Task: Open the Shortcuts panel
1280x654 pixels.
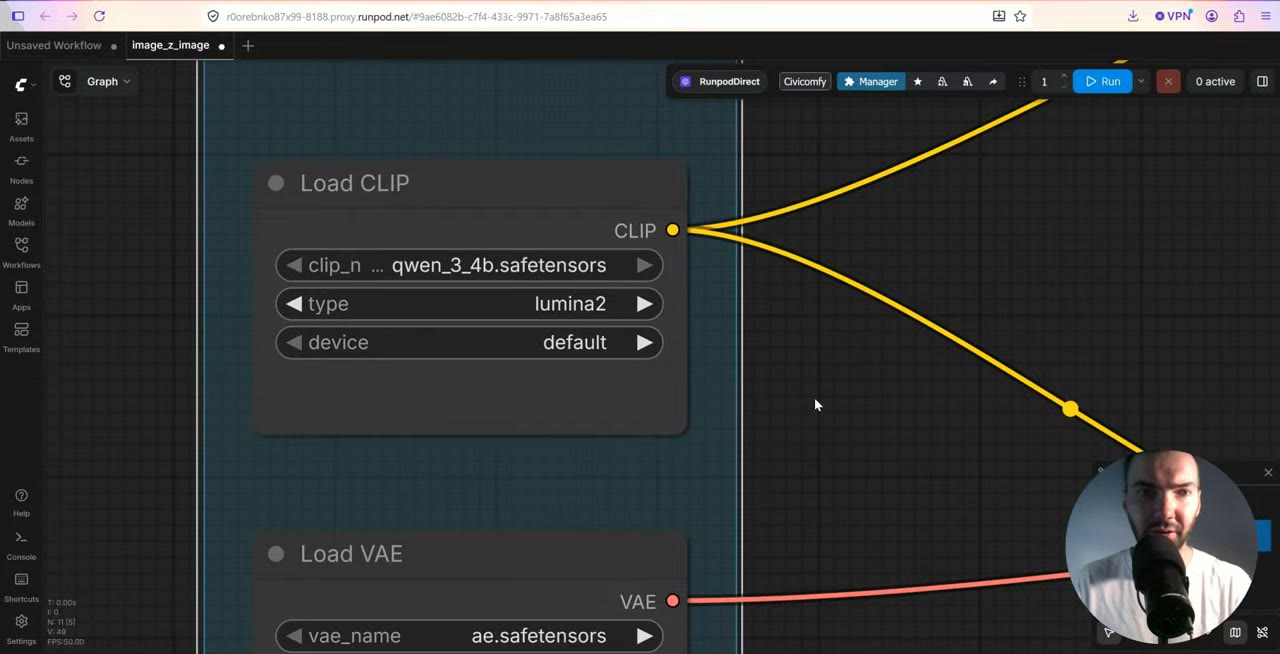Action: pos(21,586)
